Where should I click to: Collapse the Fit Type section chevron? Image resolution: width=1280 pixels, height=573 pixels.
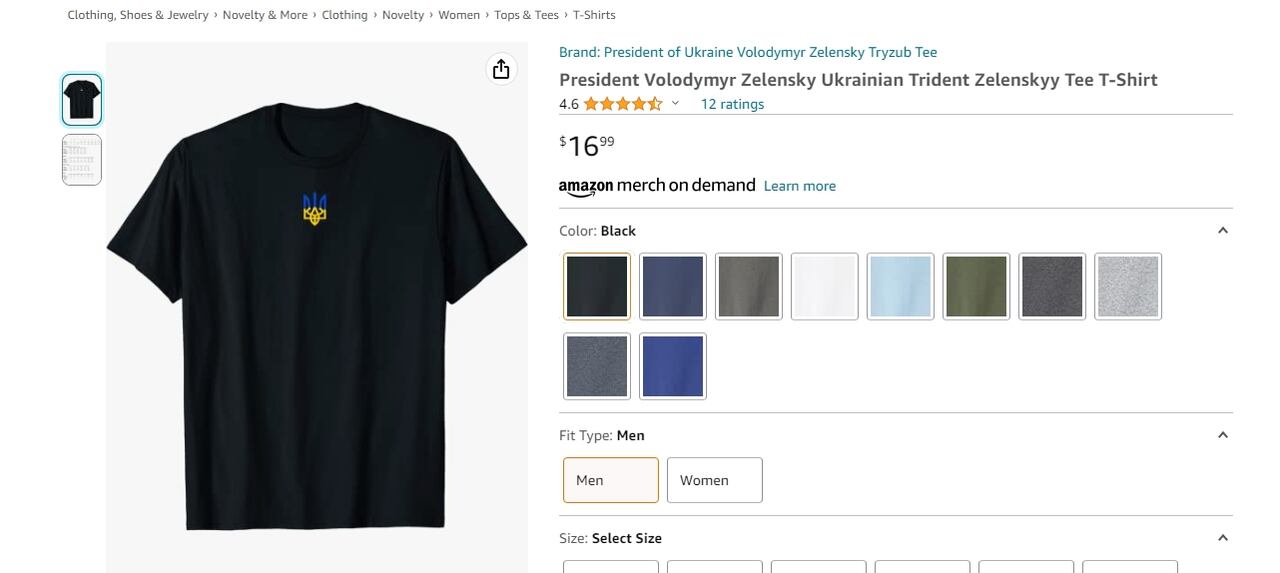(1222, 435)
